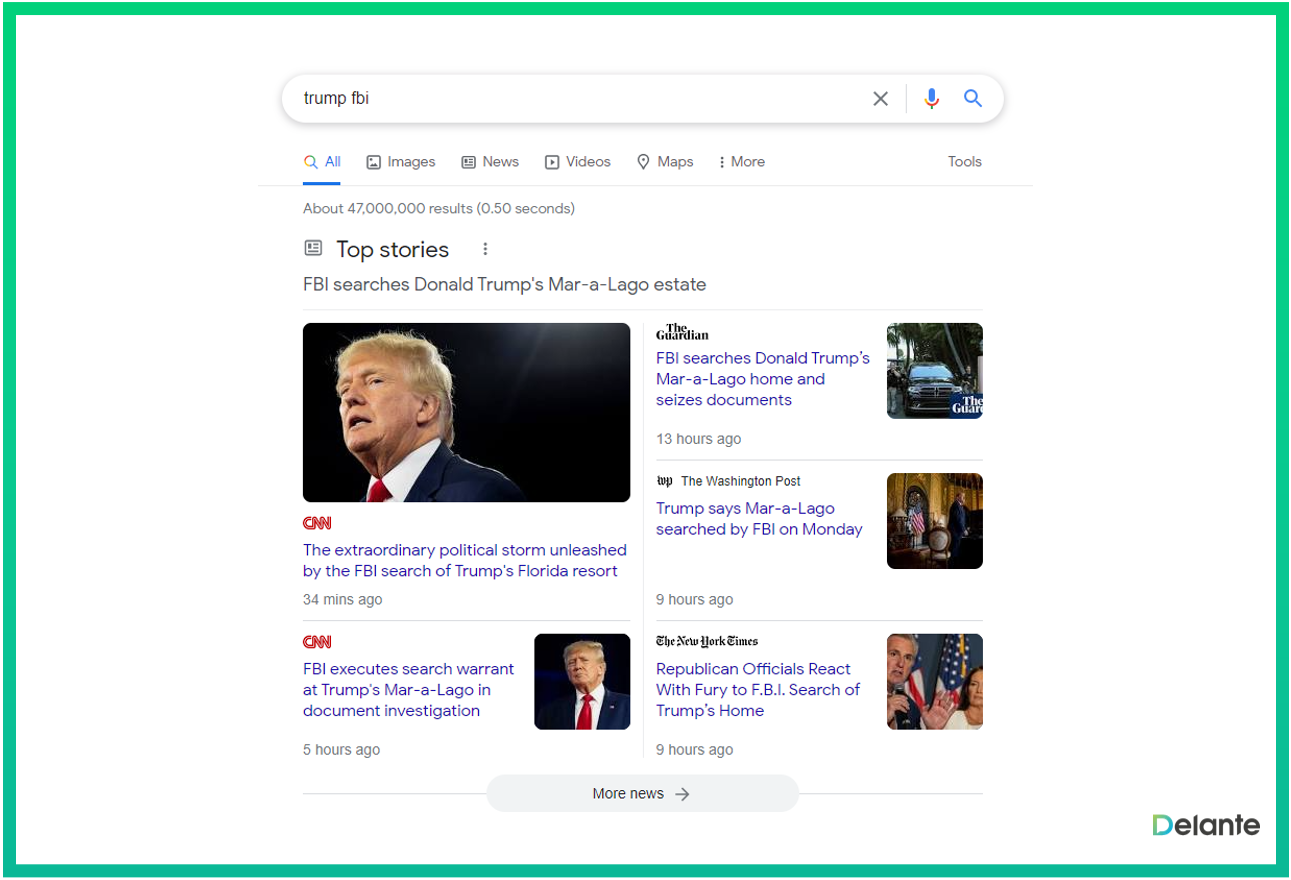This screenshot has width=1291, height=880.
Task: Switch to the News tab
Action: tap(490, 162)
